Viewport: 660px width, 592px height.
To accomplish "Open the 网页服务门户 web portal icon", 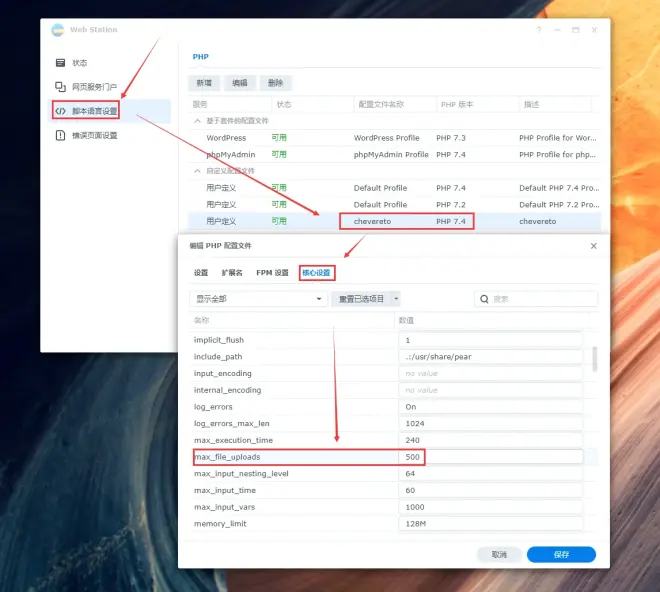I will tap(61, 87).
